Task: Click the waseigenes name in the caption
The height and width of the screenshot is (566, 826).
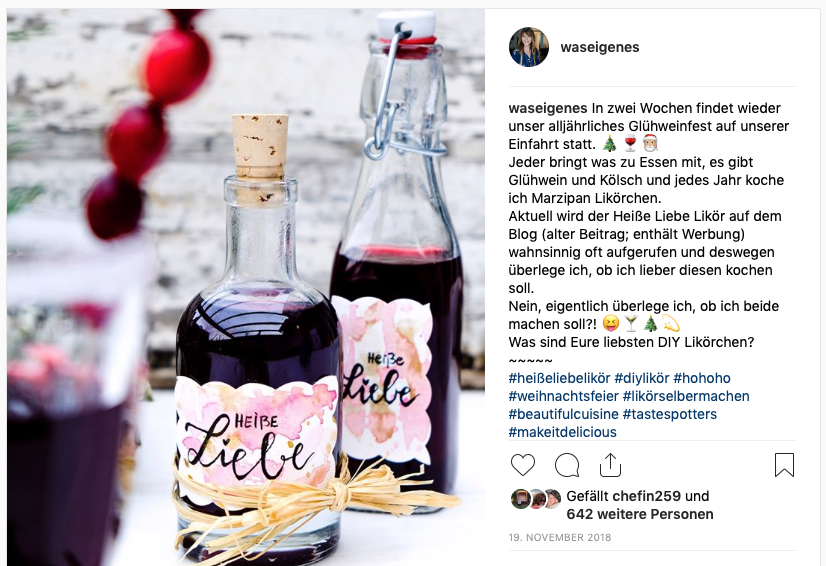Action: [x=548, y=108]
